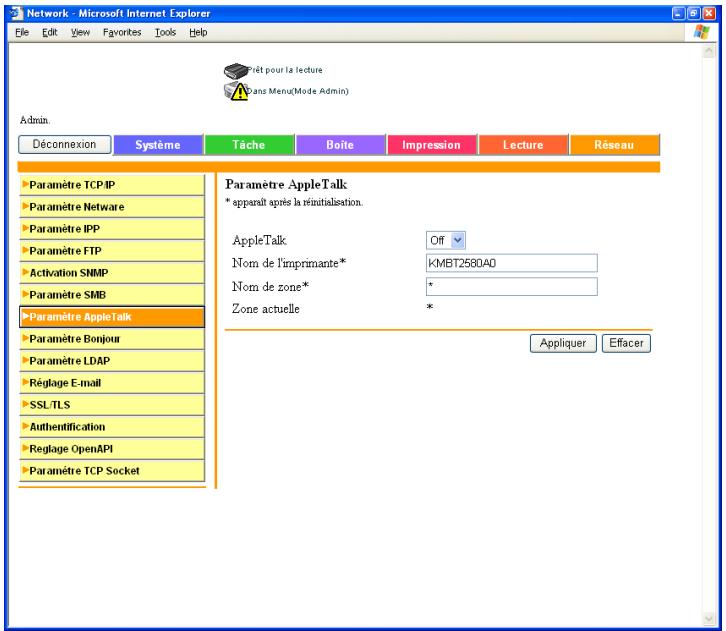
Task: Restore the Internet Explorer window size
Action: (x=694, y=13)
